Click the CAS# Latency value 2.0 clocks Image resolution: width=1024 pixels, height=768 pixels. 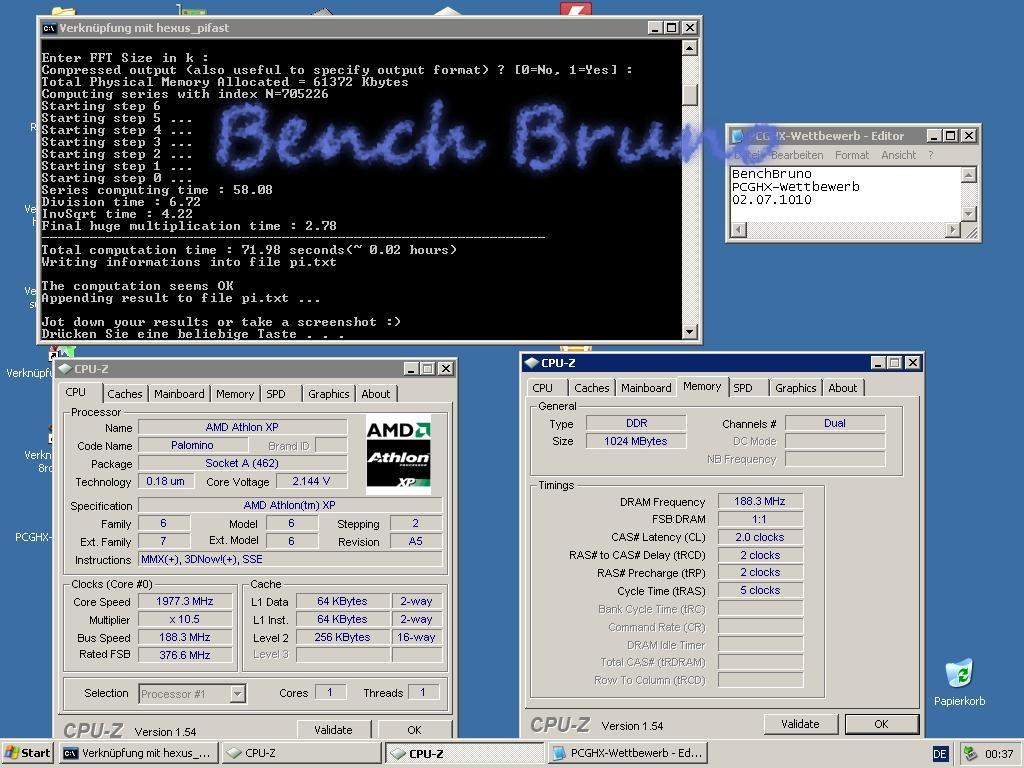[x=760, y=537]
